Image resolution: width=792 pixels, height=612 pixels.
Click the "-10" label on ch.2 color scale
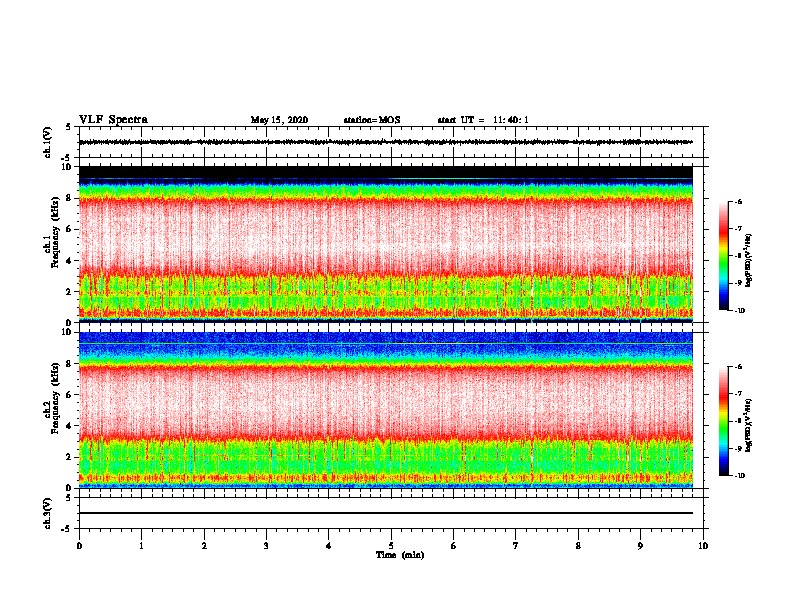coord(739,475)
